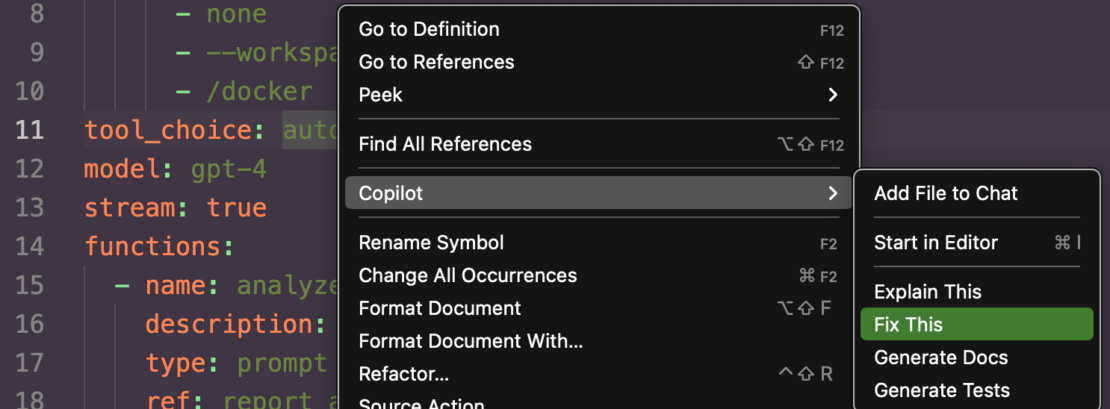Click Rename Symbol in context menu
1110x409 pixels.
(x=431, y=243)
